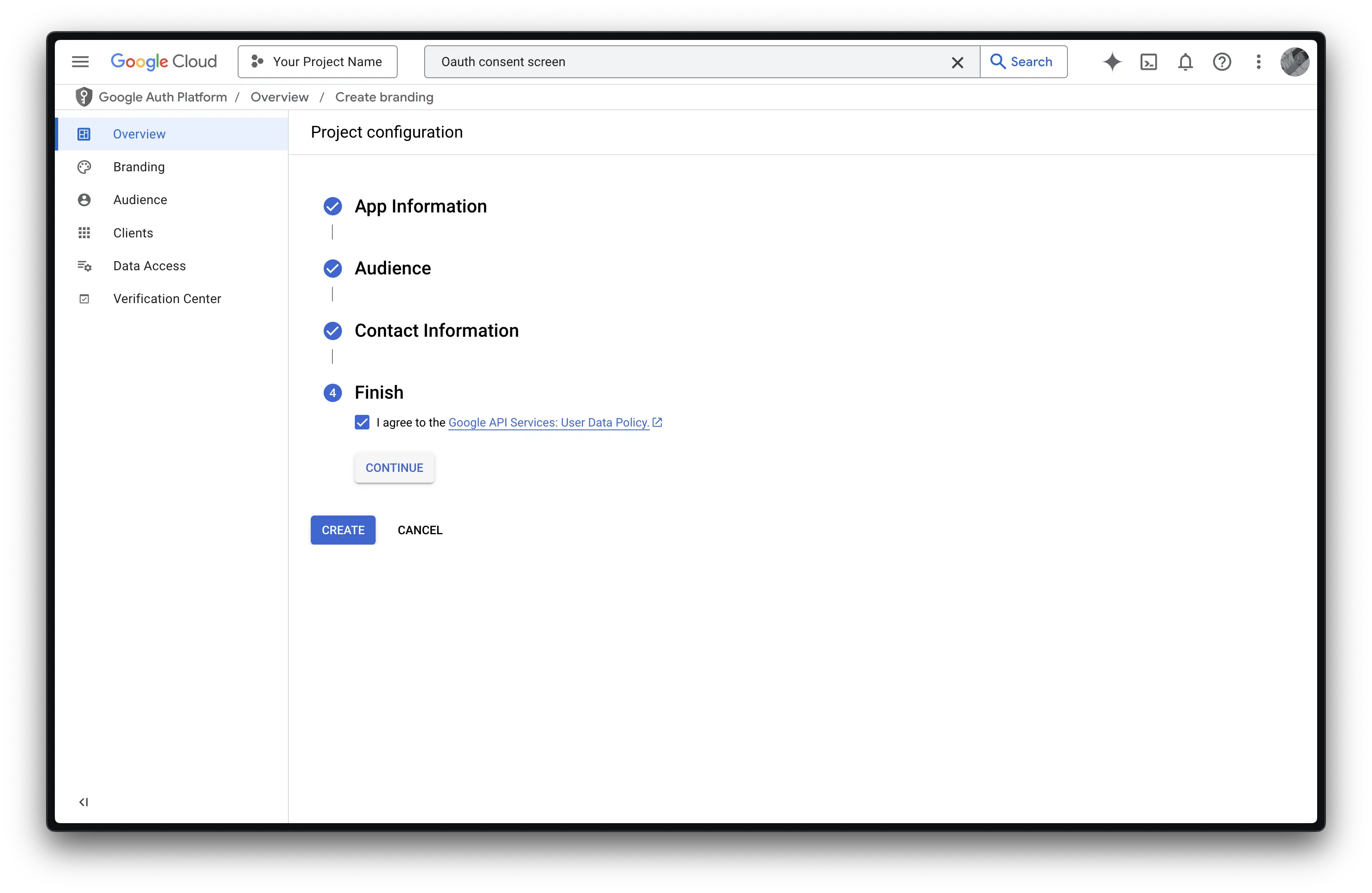
Task: Toggle the I agree to policy checkbox
Action: [362, 422]
